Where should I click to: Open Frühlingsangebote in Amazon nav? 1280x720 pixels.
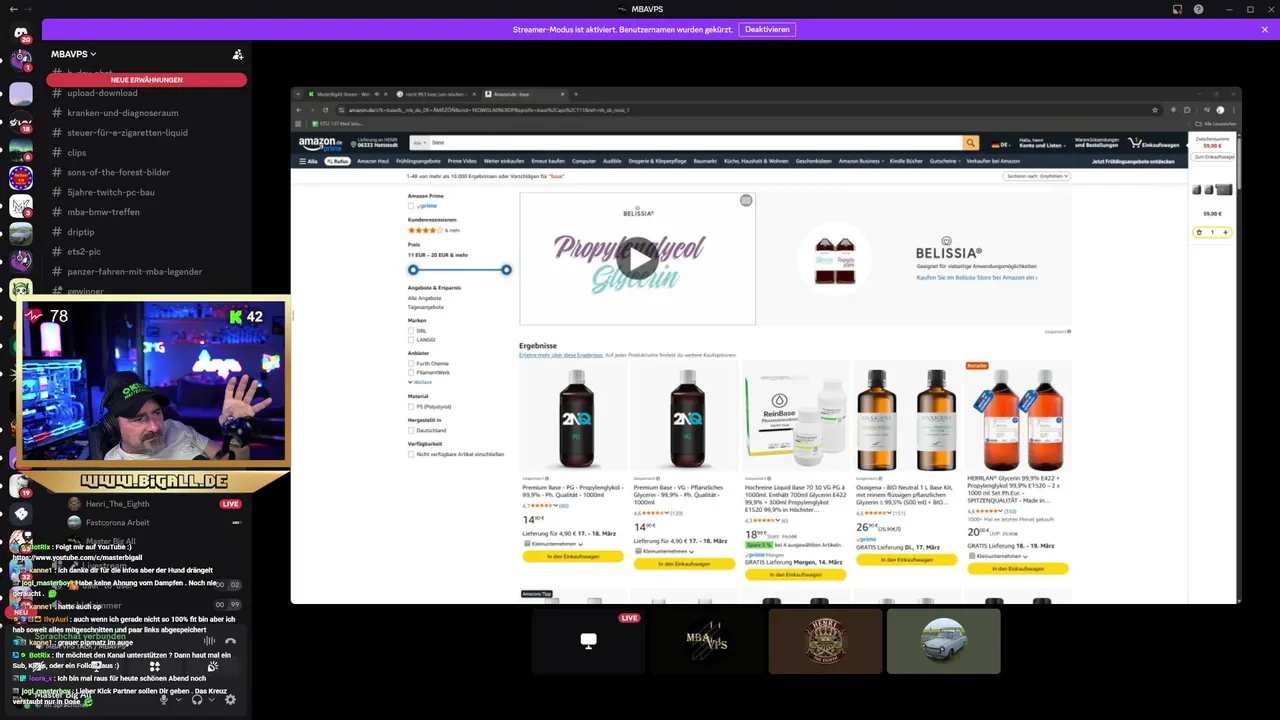[x=418, y=161]
